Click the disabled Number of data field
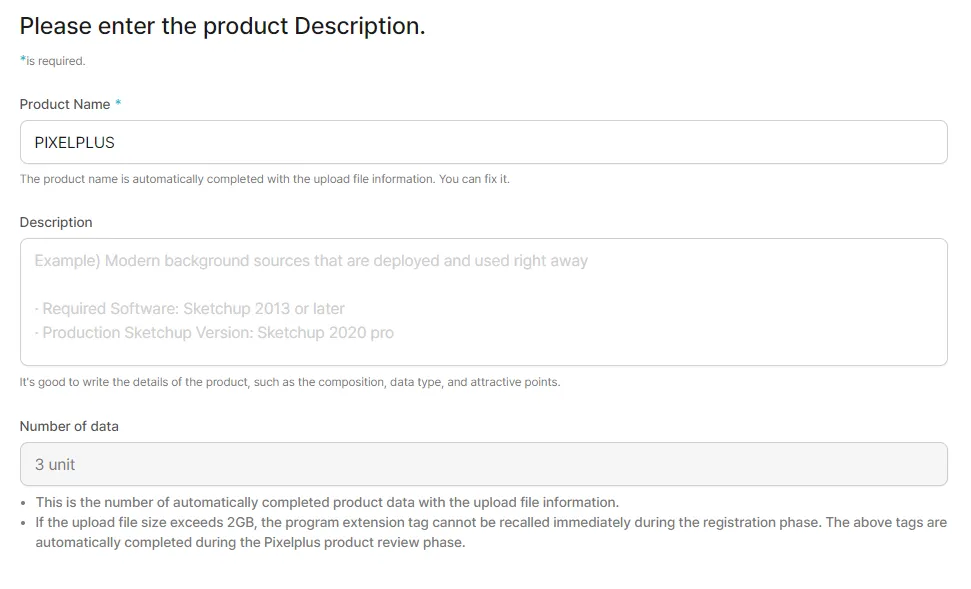The image size is (971, 589). click(x=483, y=464)
